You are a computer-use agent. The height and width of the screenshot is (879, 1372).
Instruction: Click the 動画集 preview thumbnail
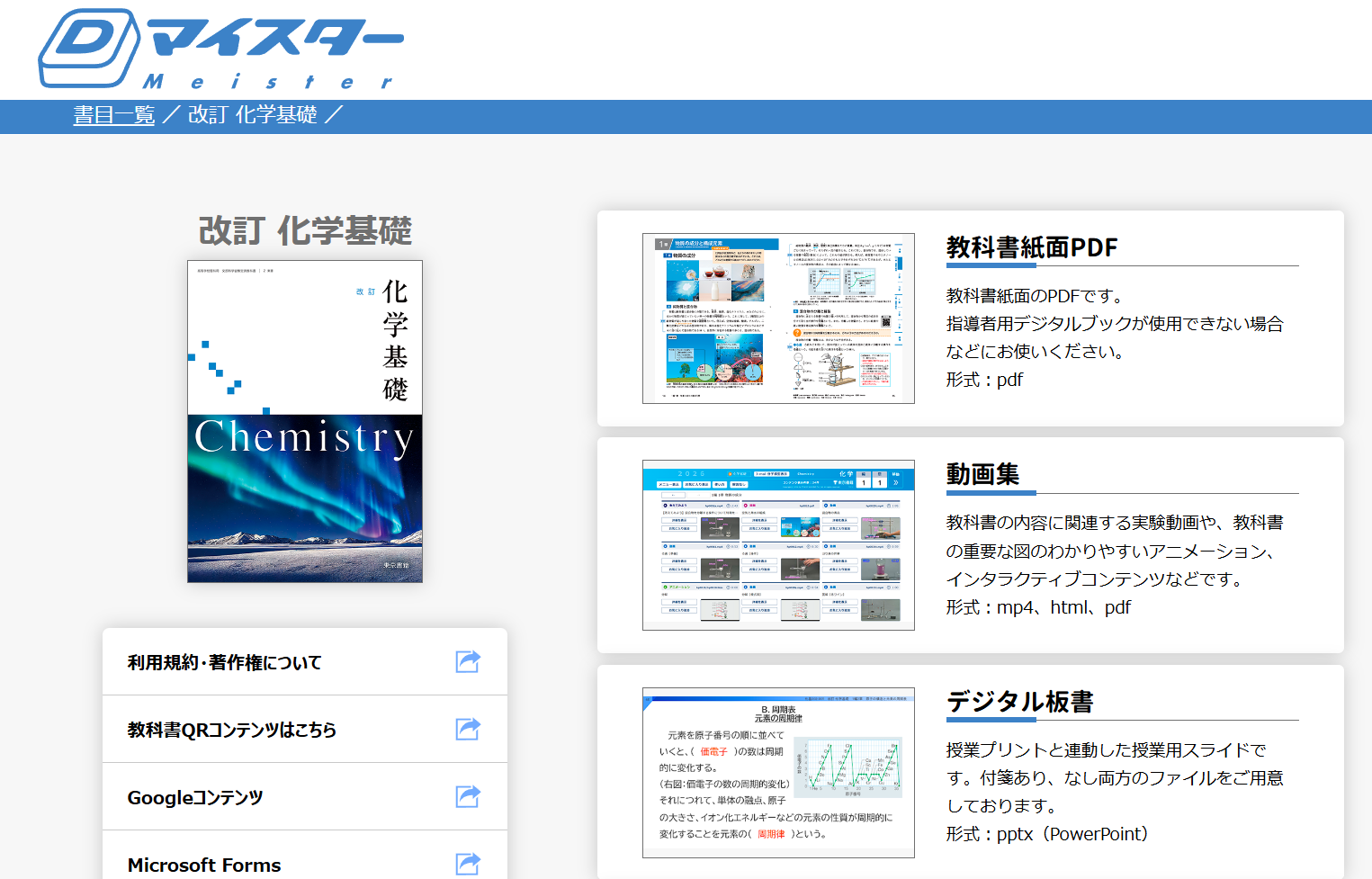click(x=778, y=545)
